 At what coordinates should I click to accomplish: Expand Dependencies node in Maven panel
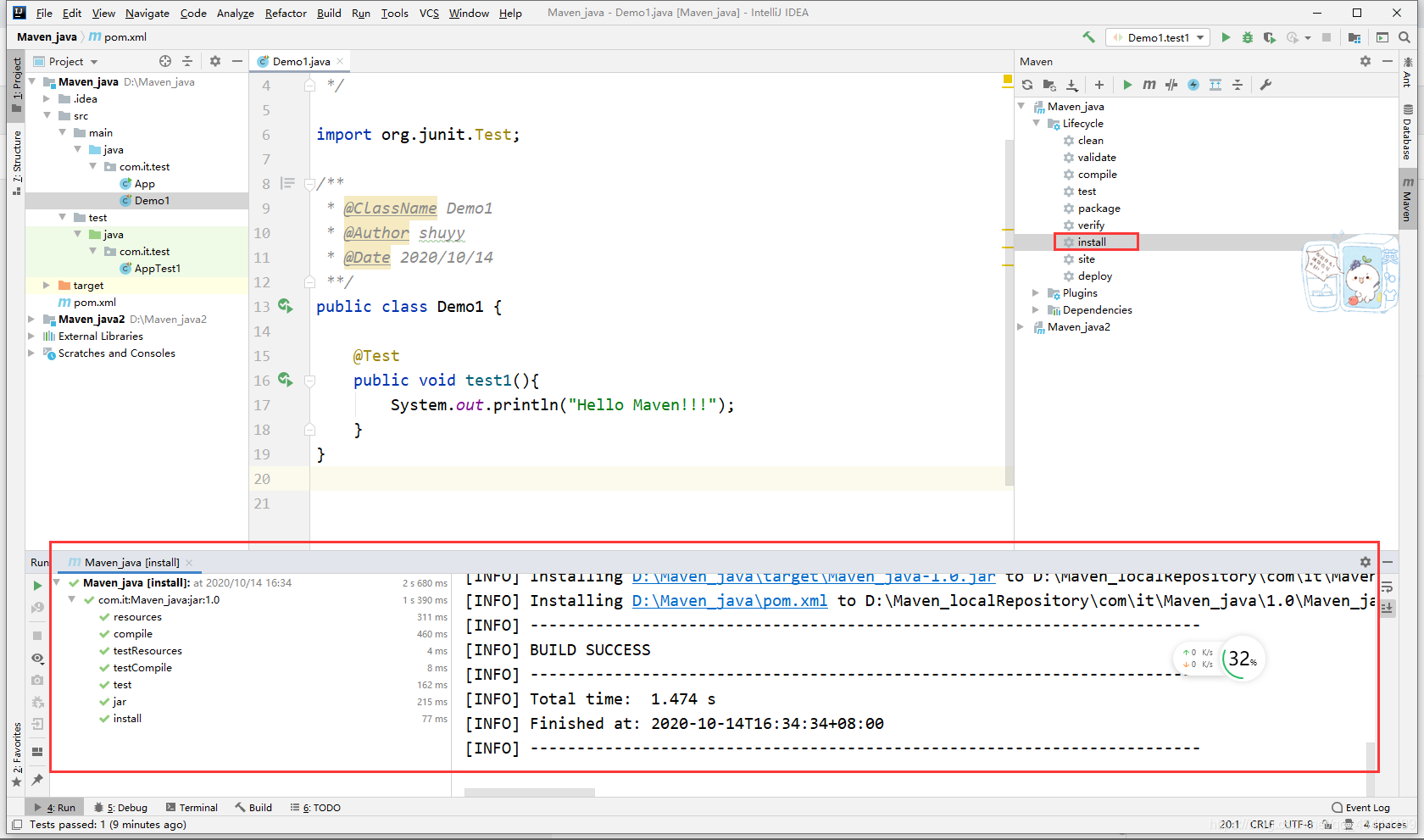(1037, 310)
